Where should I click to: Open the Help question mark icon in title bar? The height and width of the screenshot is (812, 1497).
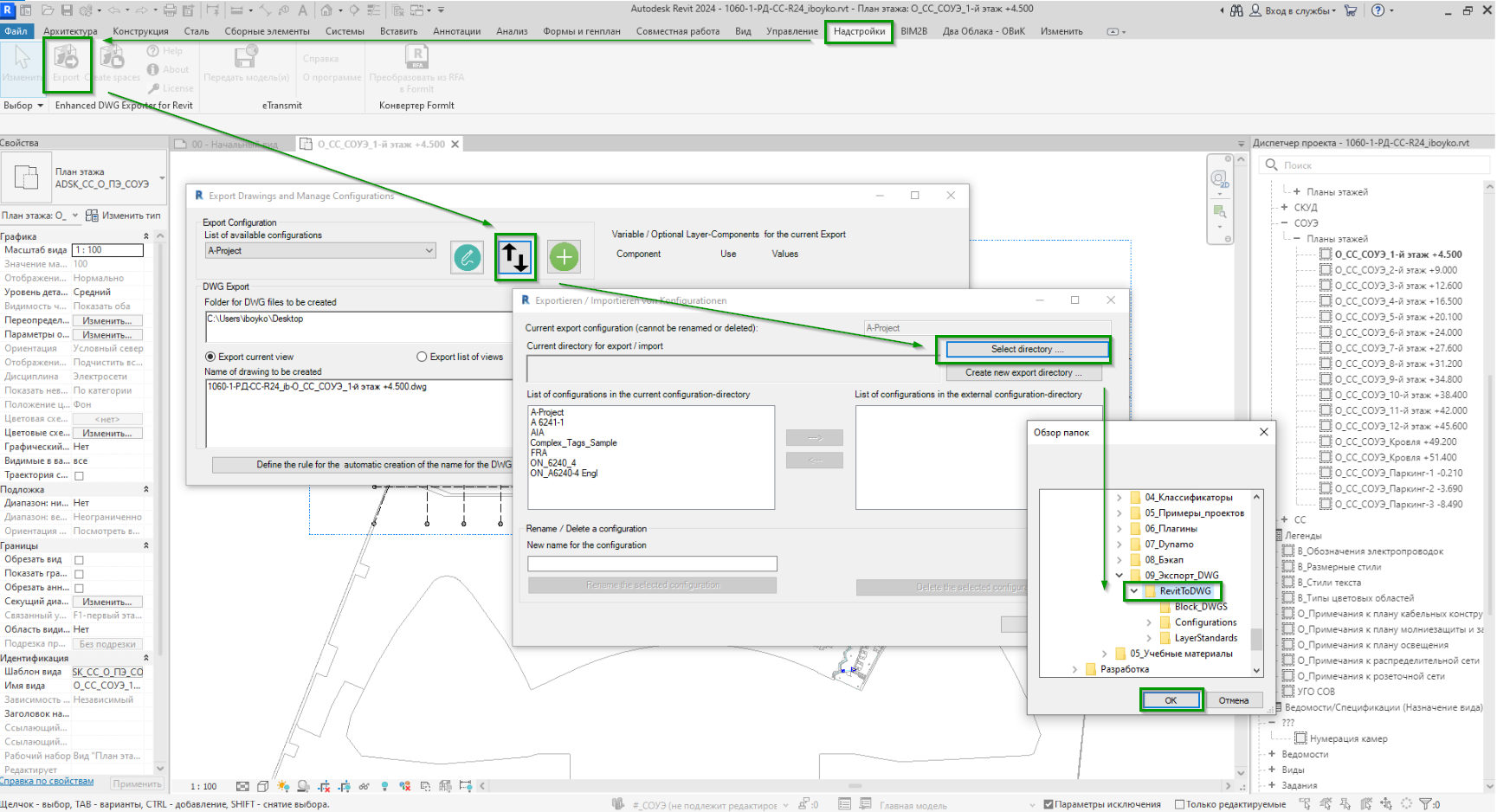[1378, 10]
